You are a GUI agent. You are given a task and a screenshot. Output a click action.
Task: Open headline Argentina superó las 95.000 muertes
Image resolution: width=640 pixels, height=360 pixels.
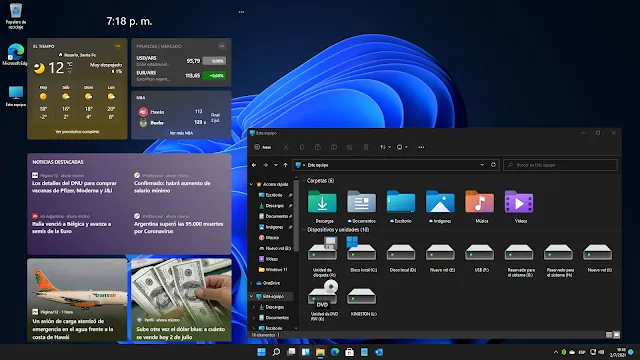pyautogui.click(x=178, y=227)
